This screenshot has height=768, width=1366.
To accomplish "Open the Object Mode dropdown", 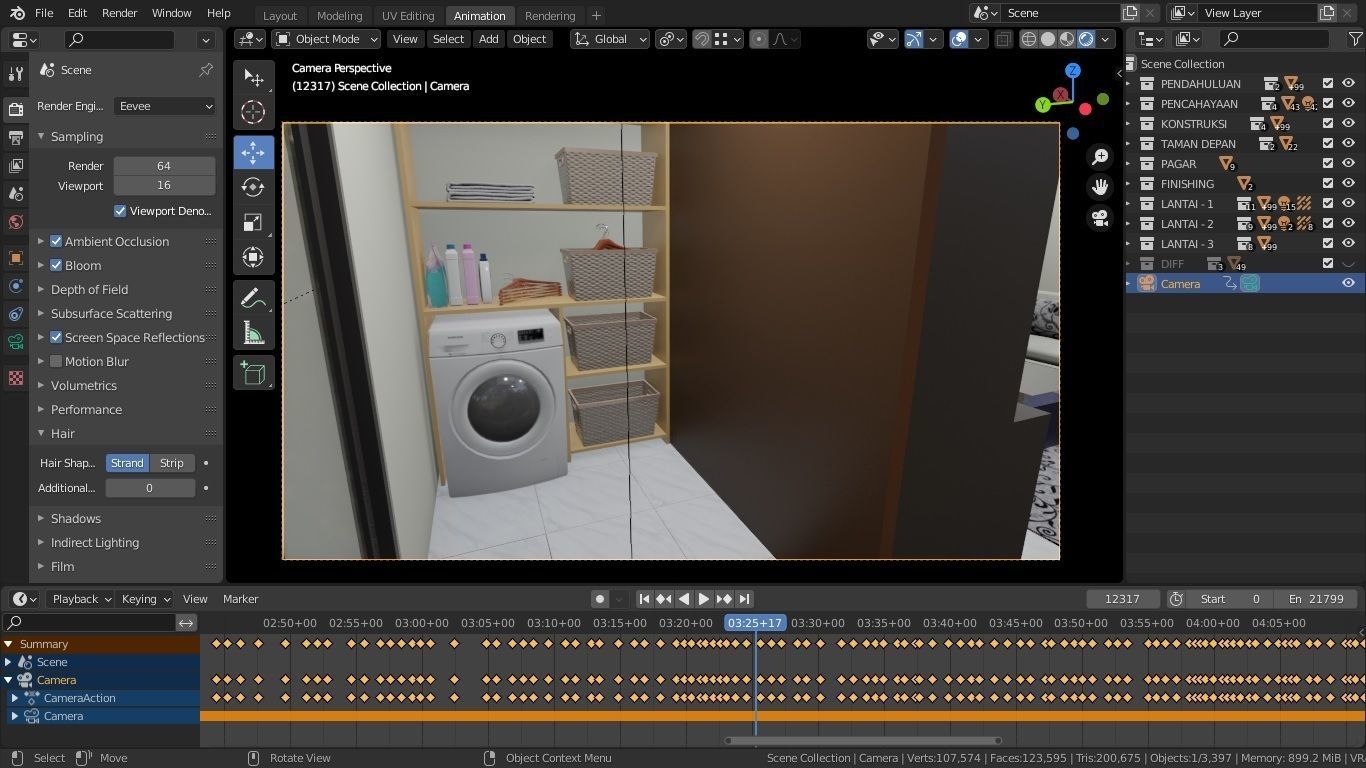I will coord(327,39).
